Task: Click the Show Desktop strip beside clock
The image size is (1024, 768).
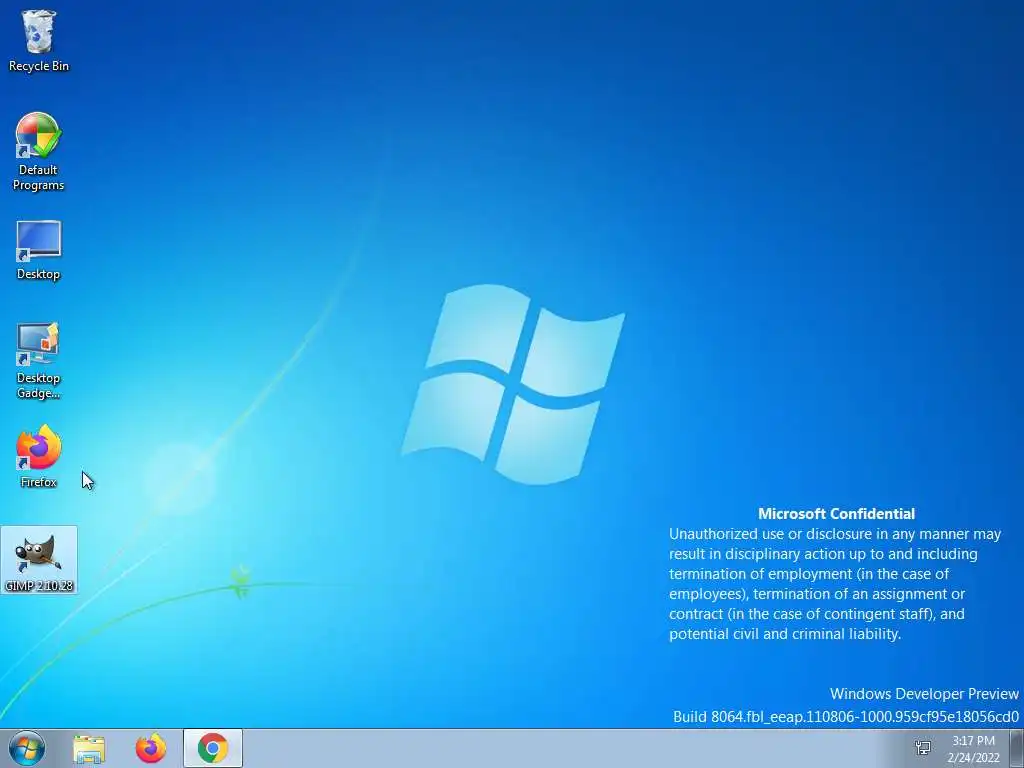Action: coord(1016,748)
